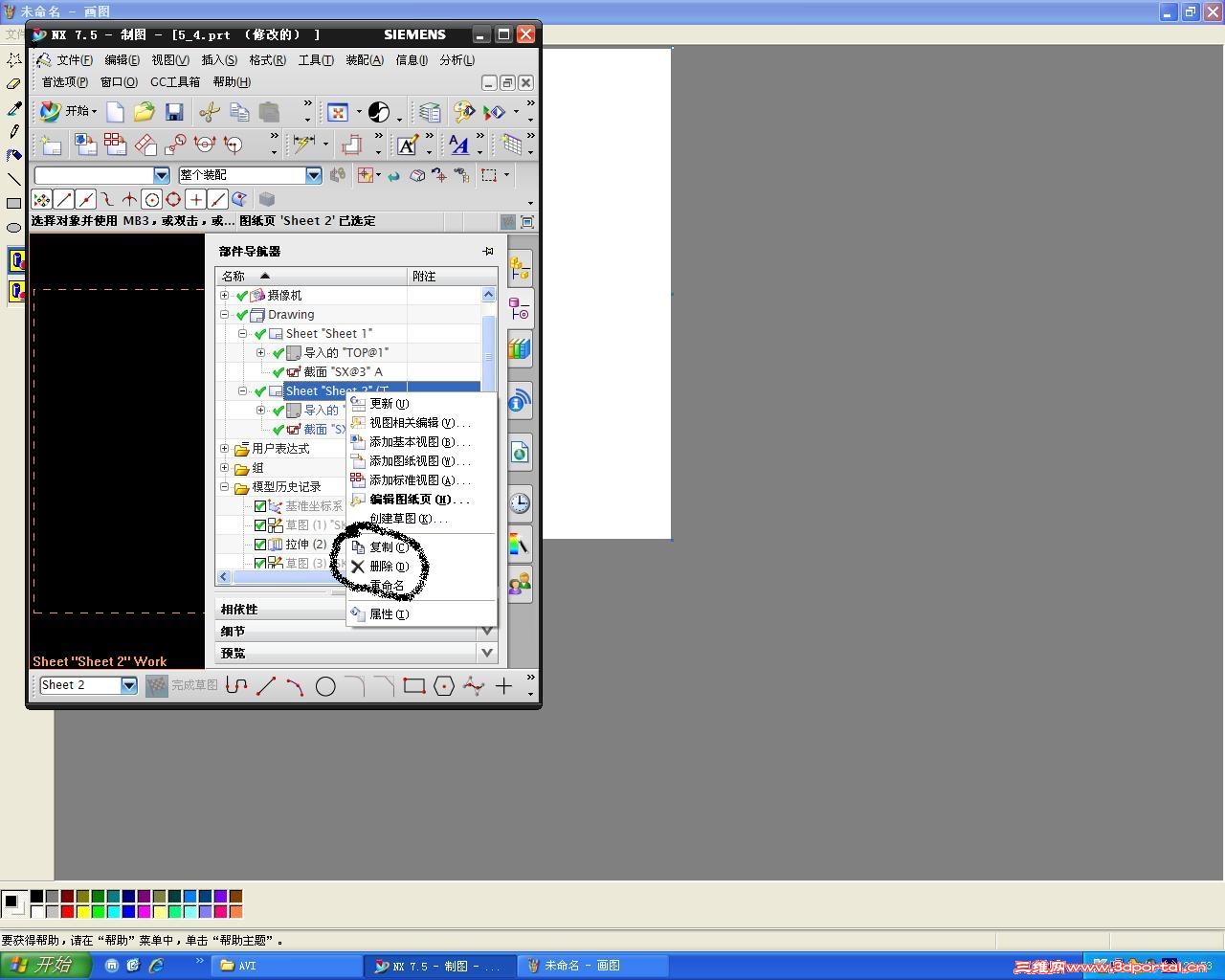Open the 文件(F) menu in NX
The image size is (1225, 980).
75,60
